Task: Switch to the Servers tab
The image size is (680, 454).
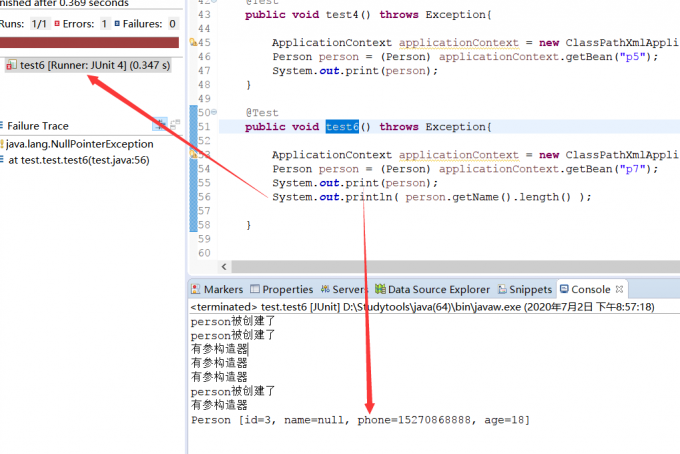Action: (x=344, y=289)
